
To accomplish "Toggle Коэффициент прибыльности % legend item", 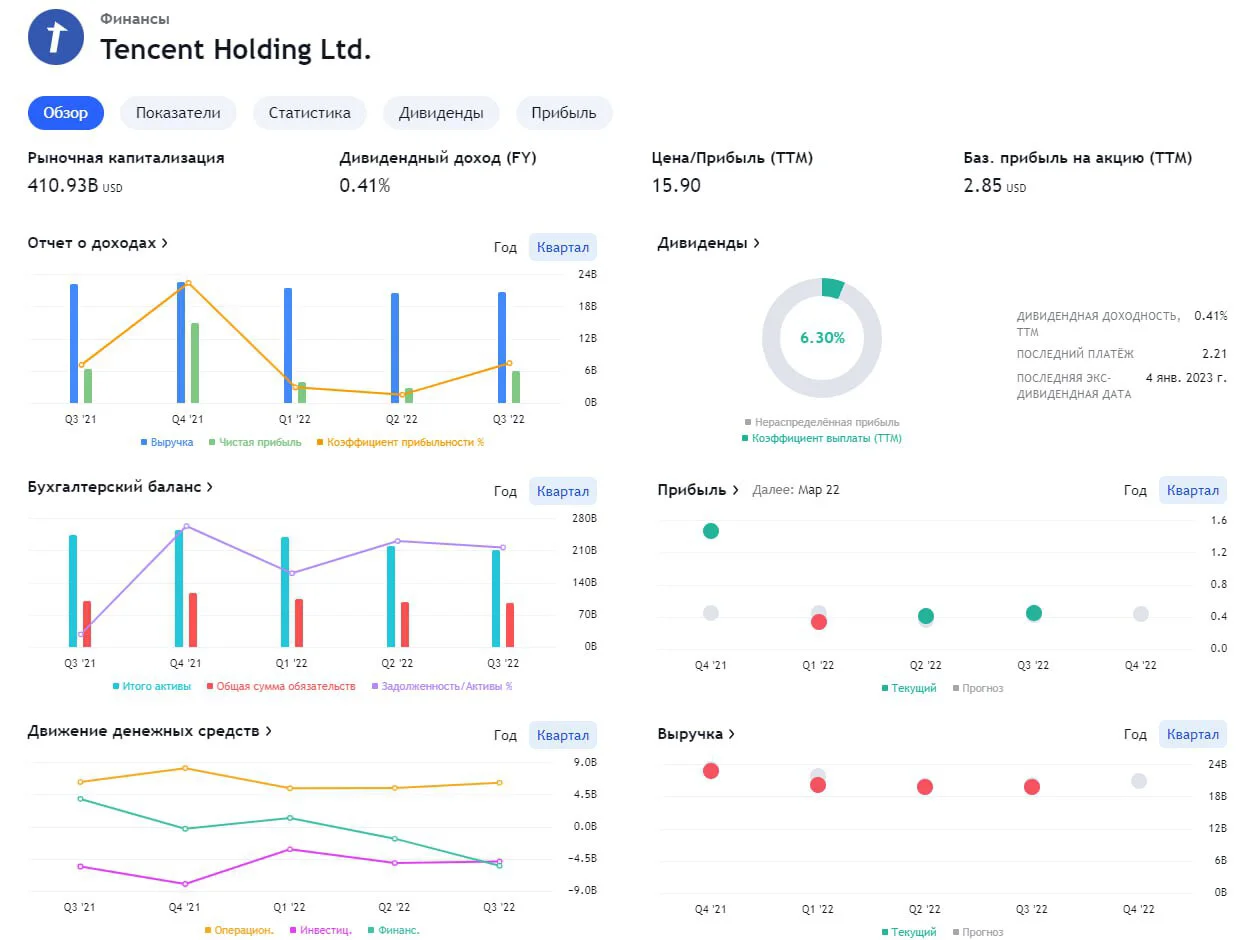I will [400, 442].
